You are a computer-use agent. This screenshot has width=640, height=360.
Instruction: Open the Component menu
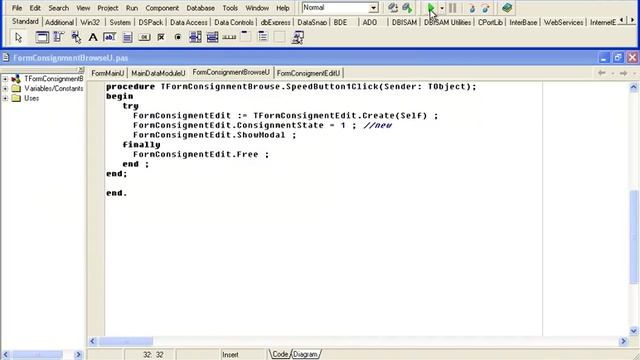tap(162, 8)
